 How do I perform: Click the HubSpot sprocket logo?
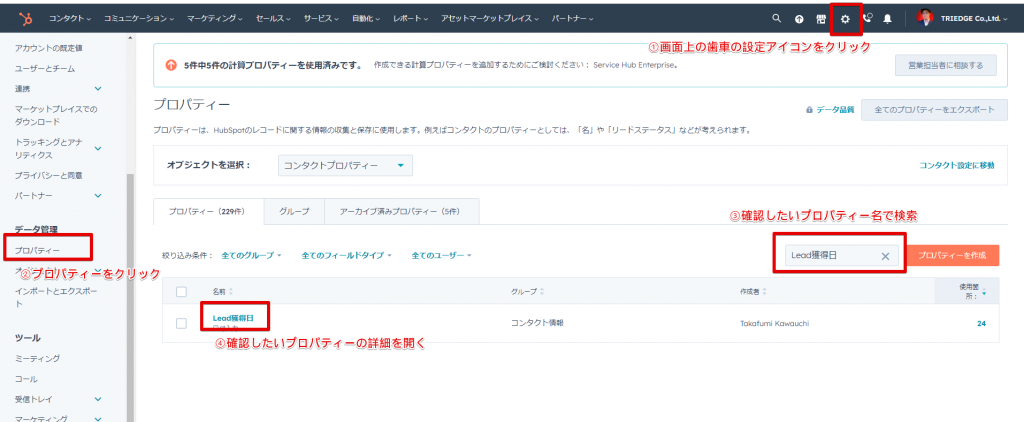click(x=27, y=18)
